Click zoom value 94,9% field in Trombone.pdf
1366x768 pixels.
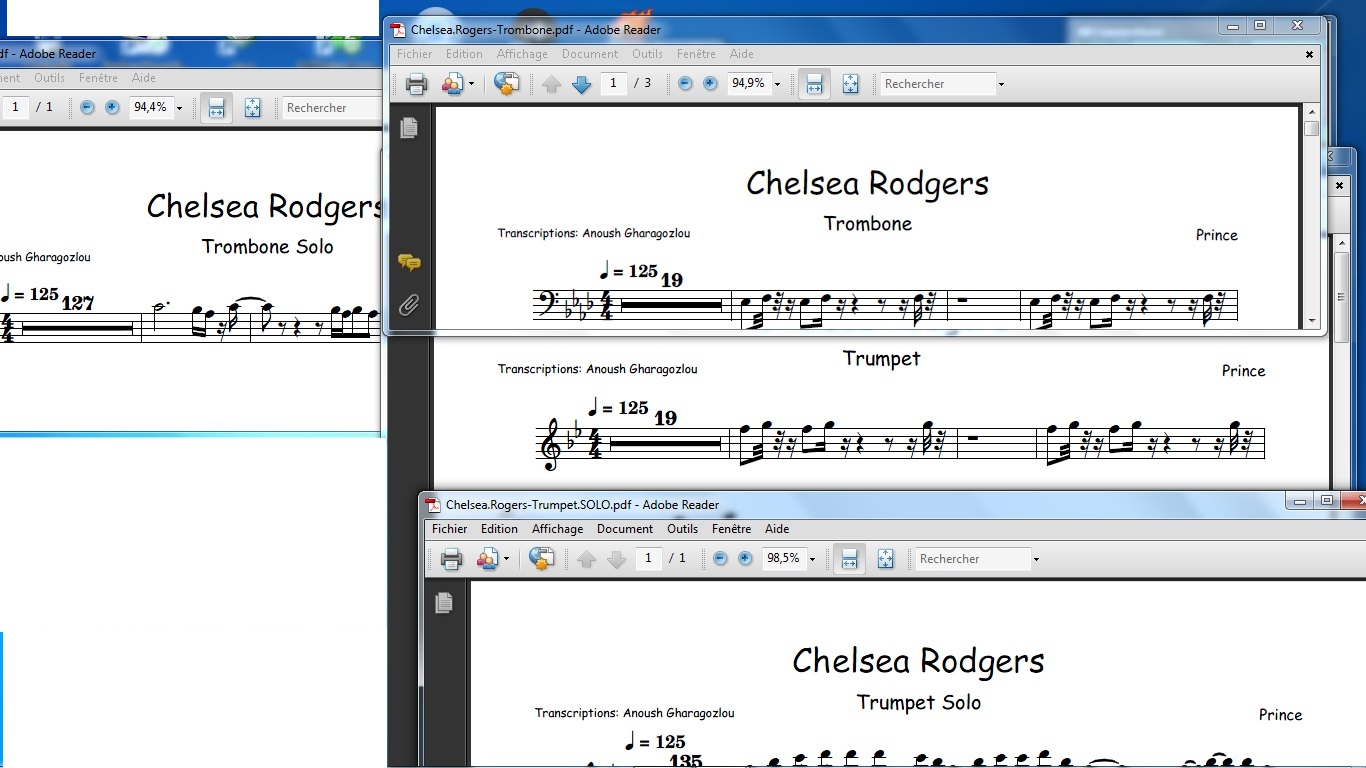(x=748, y=84)
